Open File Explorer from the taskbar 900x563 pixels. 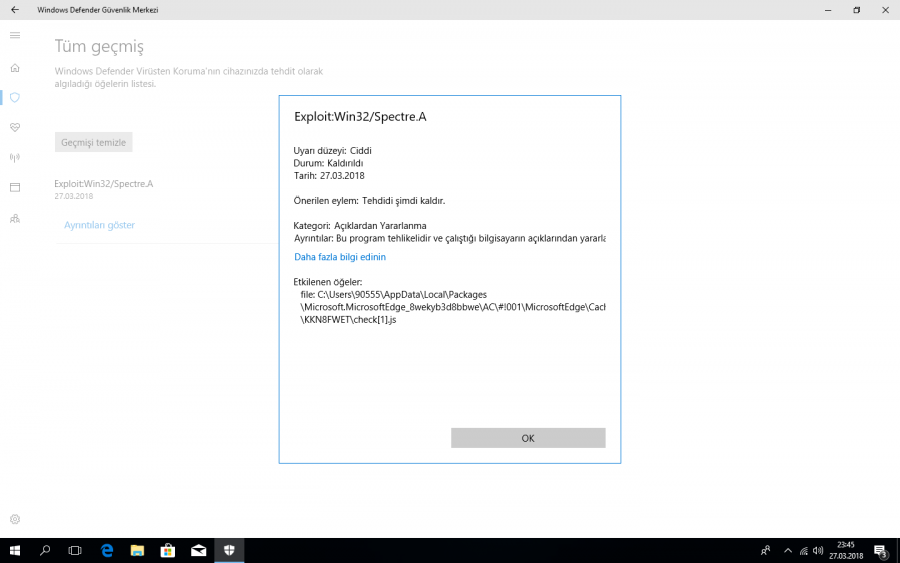(x=137, y=551)
